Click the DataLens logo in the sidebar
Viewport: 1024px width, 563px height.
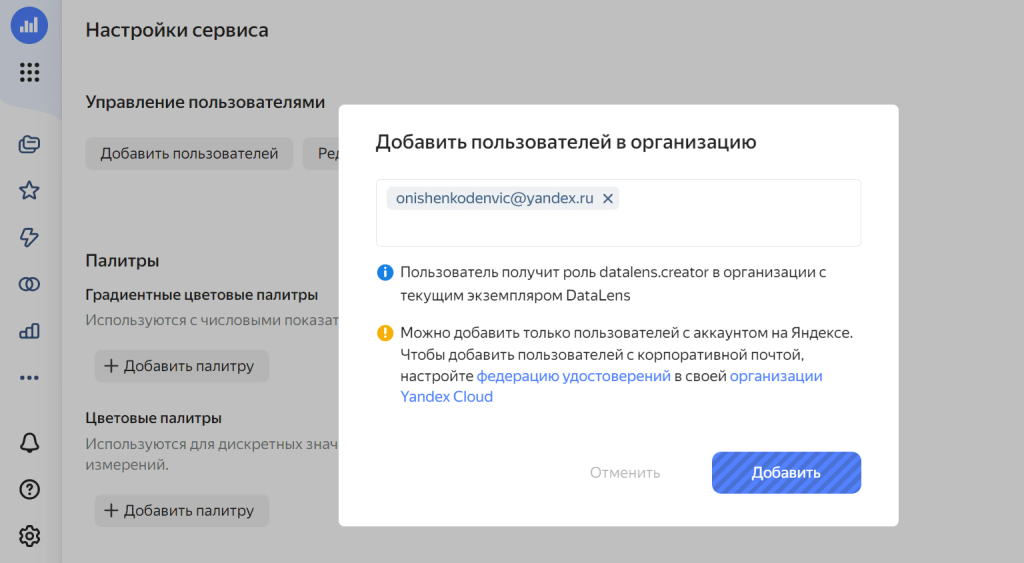[29, 25]
